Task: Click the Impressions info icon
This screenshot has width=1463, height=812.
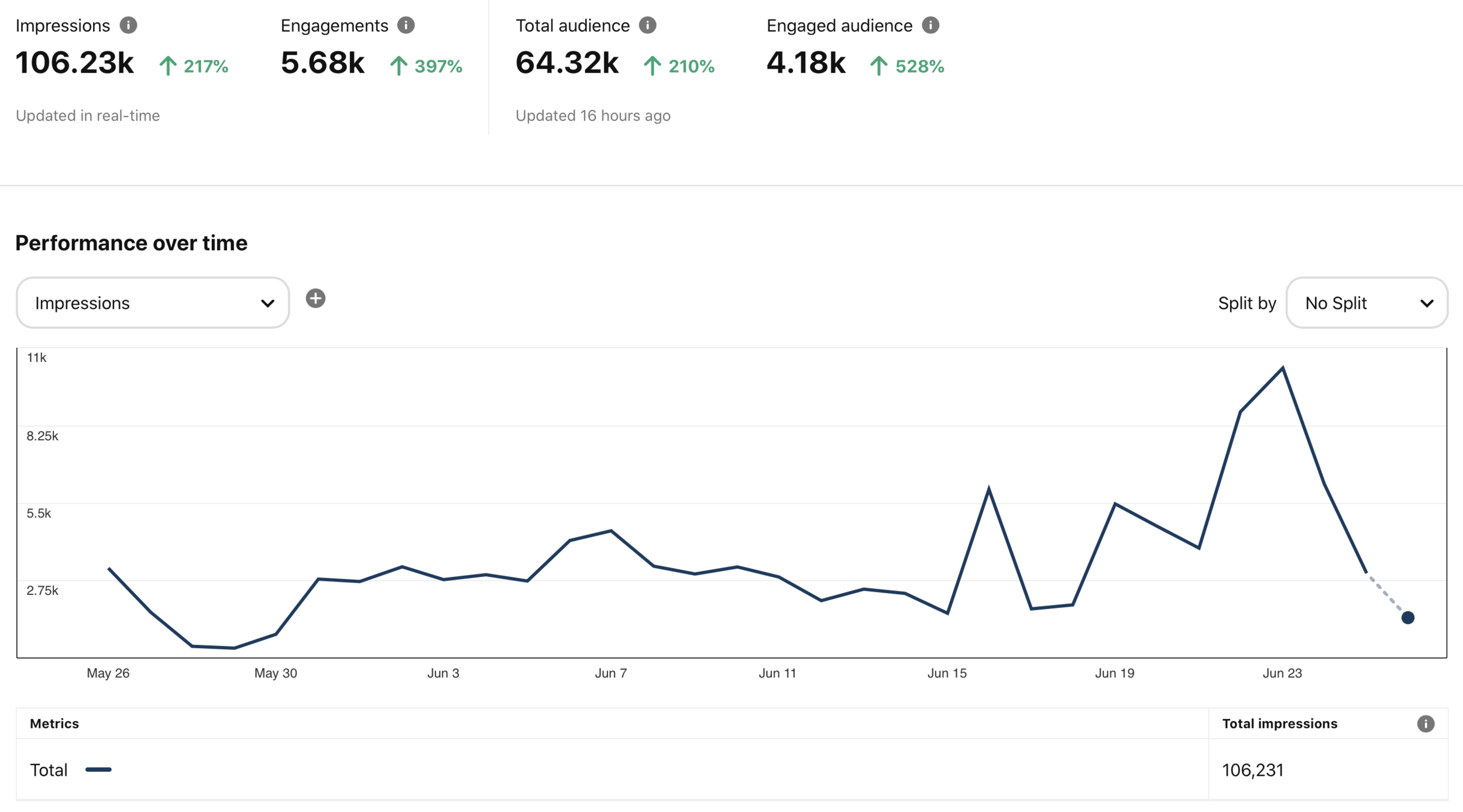Action: click(x=128, y=25)
